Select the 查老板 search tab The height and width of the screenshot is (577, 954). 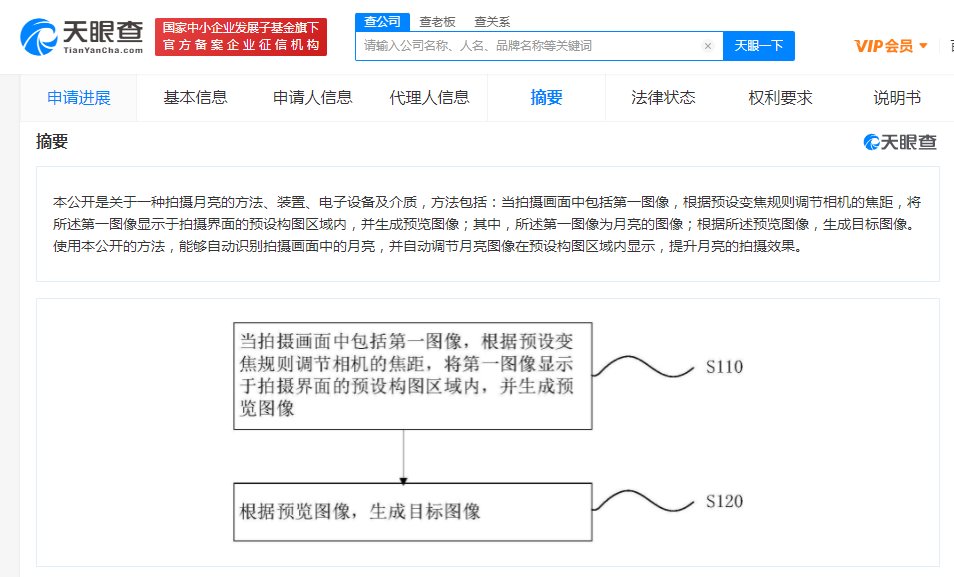tap(437, 22)
